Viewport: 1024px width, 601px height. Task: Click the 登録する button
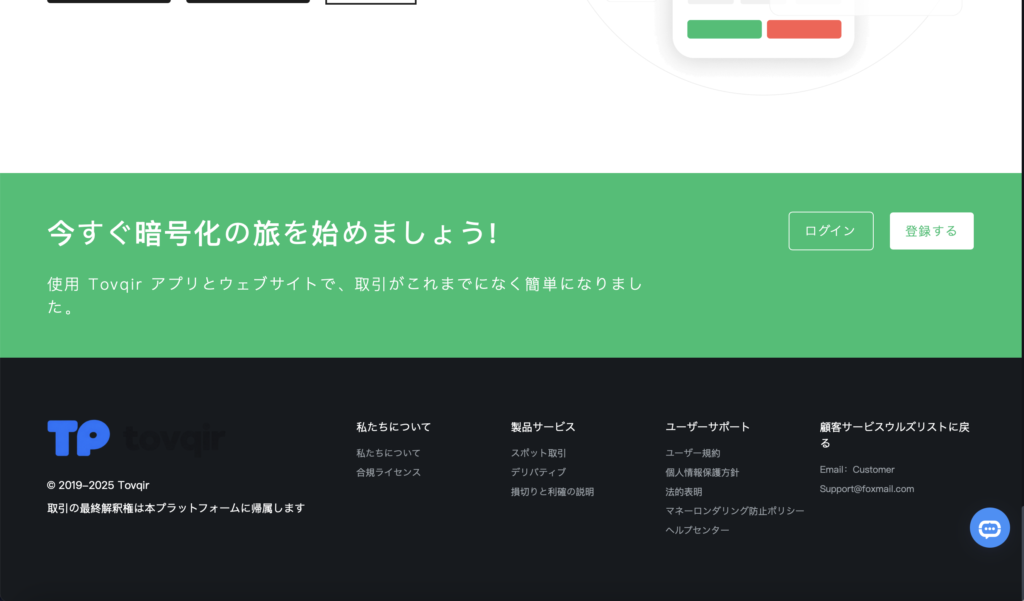pyautogui.click(x=931, y=231)
